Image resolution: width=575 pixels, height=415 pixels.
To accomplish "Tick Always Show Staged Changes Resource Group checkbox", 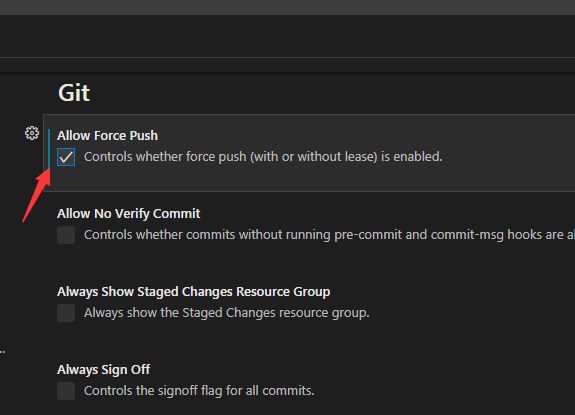I will point(66,313).
